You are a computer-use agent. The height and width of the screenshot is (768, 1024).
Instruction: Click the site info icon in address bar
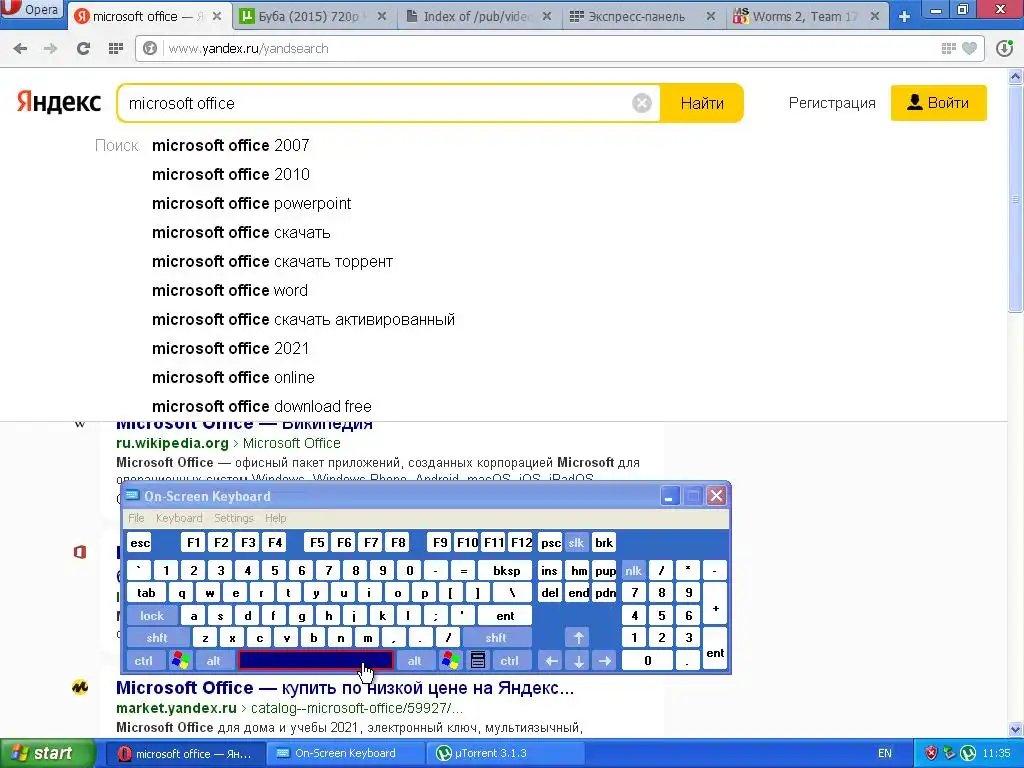tap(150, 48)
